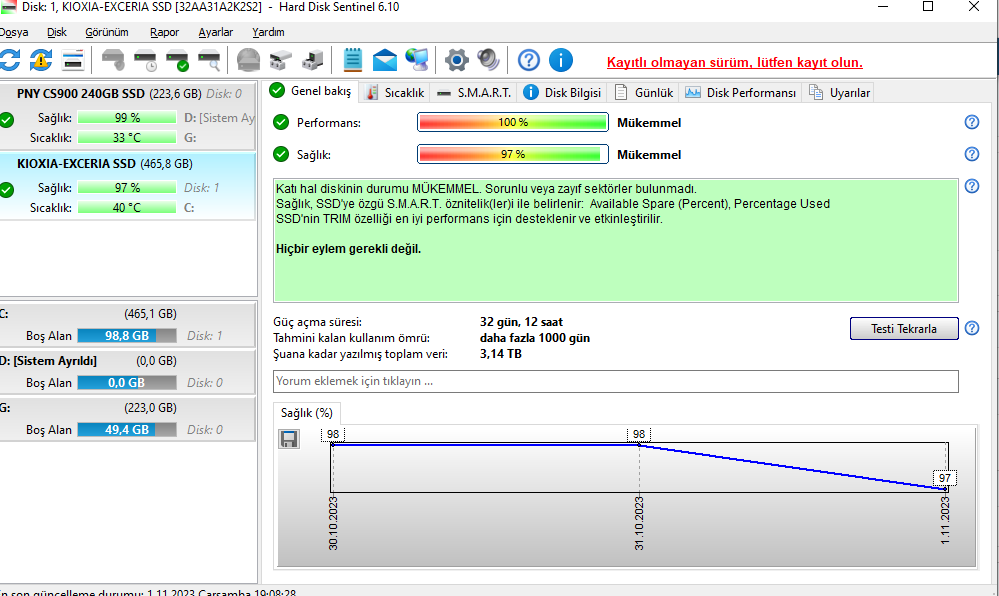Click the grey disk with speaker toolbar icon
This screenshot has height=596, width=999.
113,61
